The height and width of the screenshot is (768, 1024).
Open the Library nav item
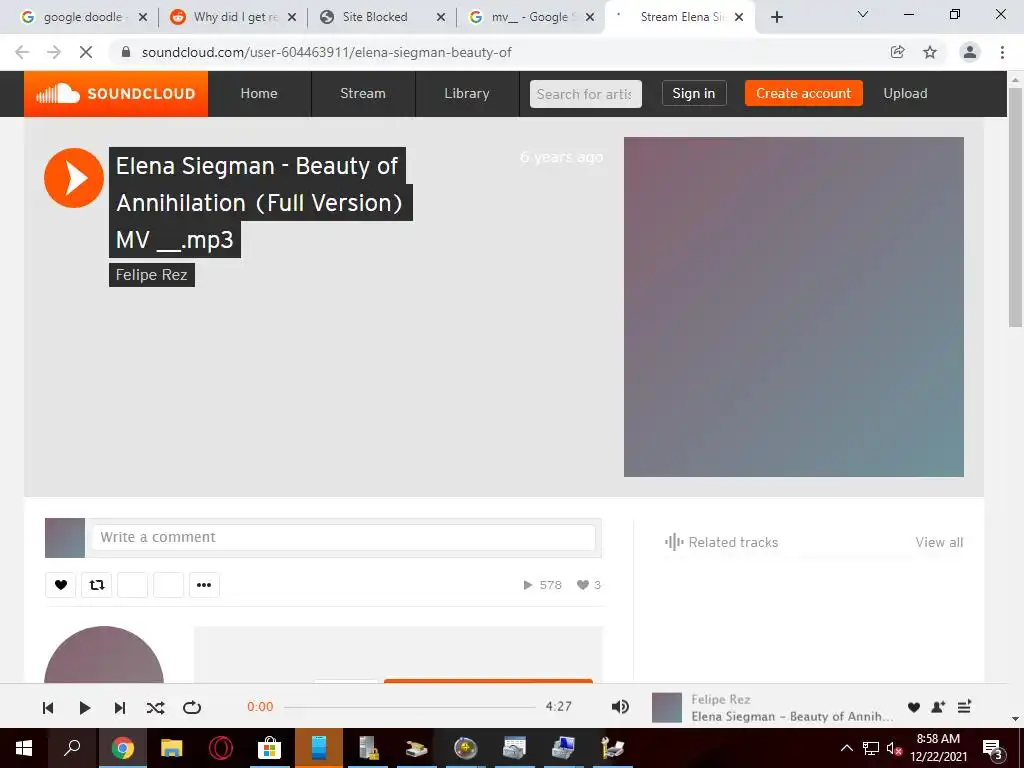coord(466,93)
